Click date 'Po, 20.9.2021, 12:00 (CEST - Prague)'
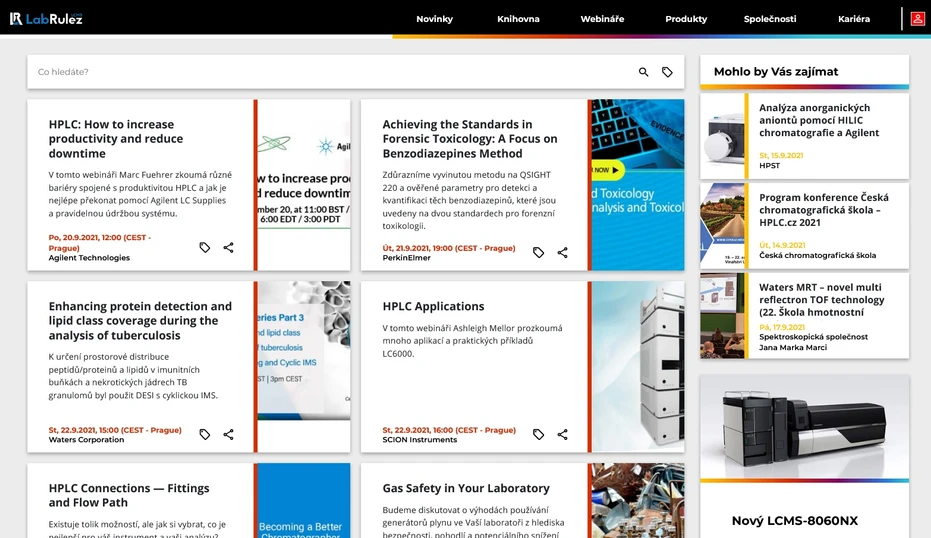931x538 pixels. (100, 242)
